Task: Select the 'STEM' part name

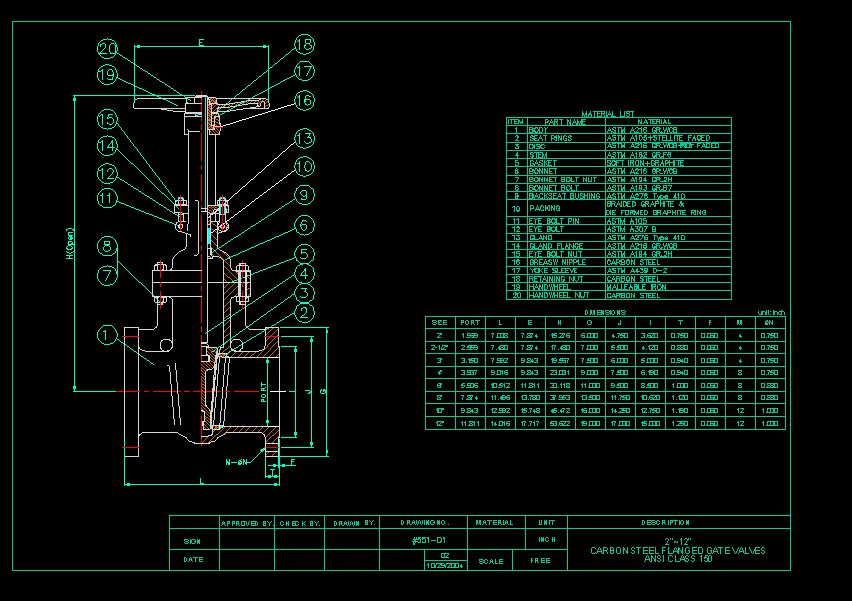Action: point(538,155)
